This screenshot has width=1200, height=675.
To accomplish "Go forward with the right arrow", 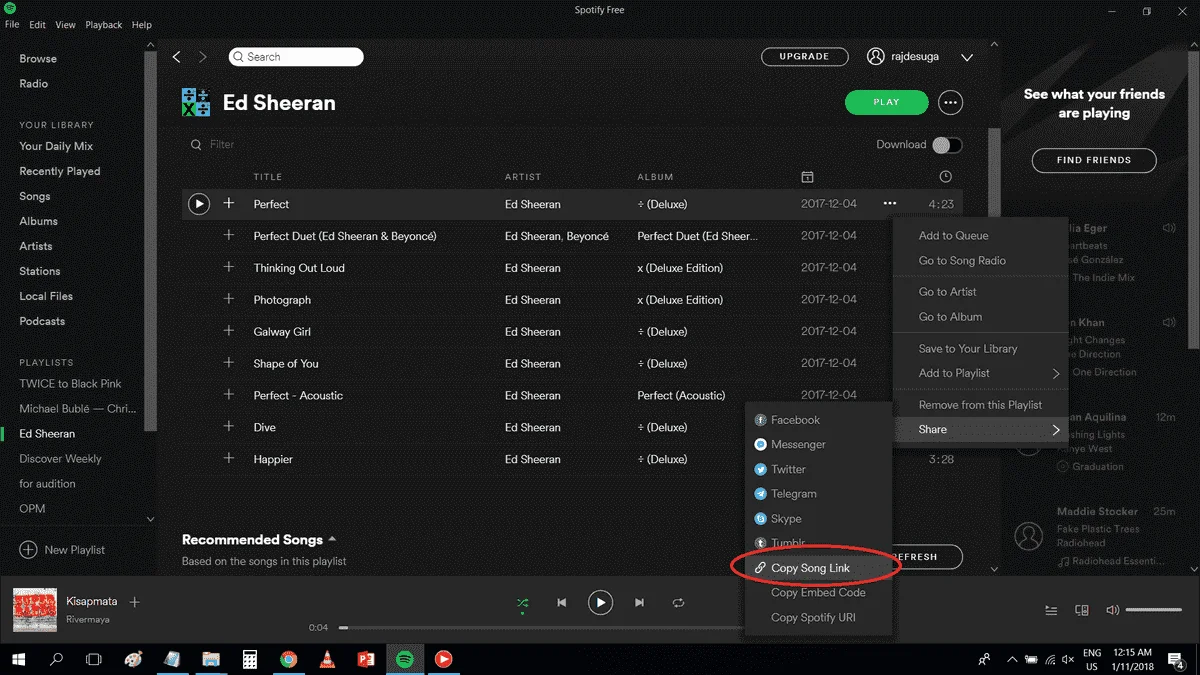I will pos(203,57).
